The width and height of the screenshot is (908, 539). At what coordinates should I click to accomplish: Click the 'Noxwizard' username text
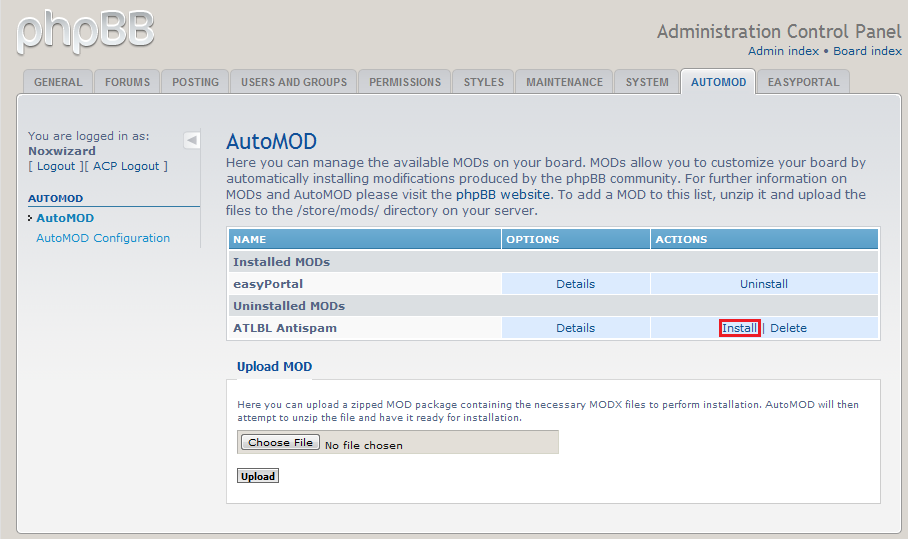(62, 151)
